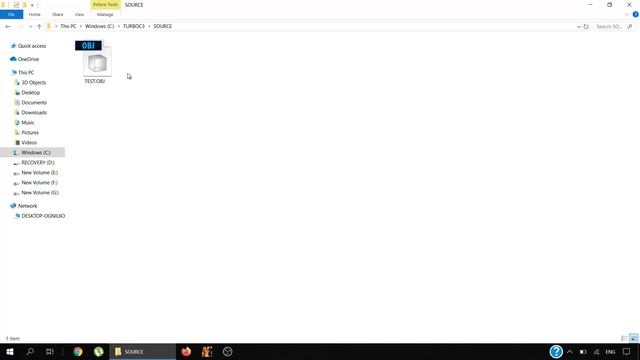
Task: Click the search magnifier icon in Explorer
Action: click(630, 27)
